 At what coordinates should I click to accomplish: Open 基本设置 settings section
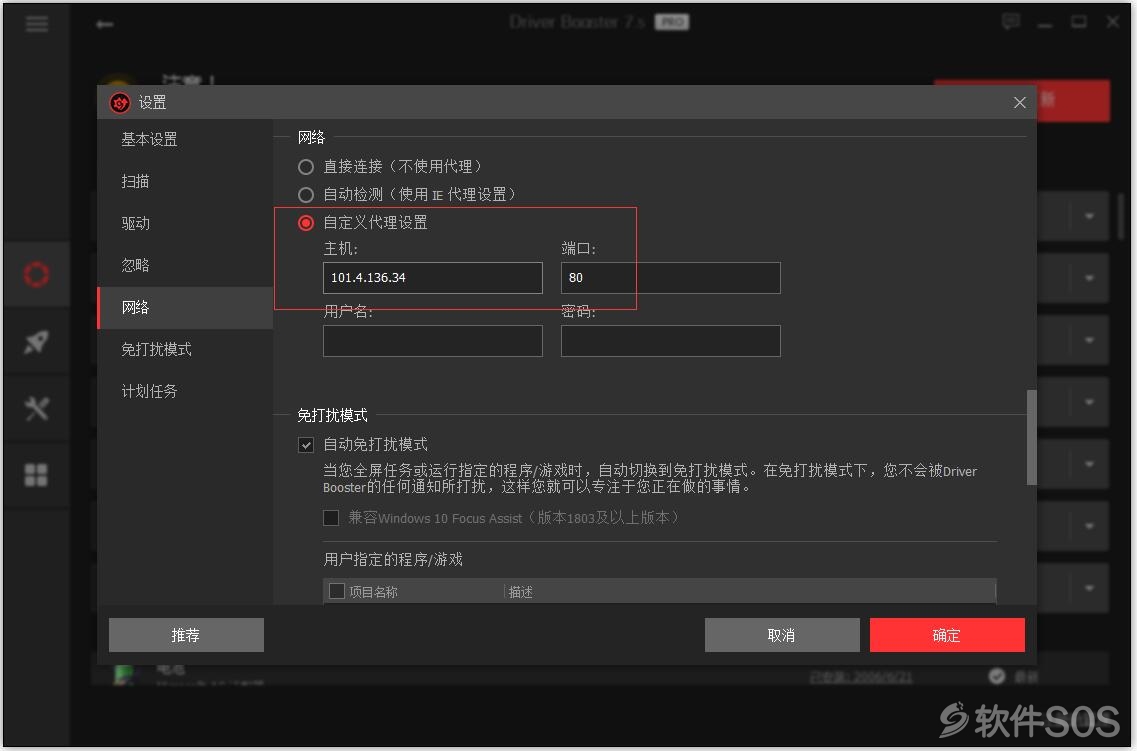click(x=185, y=139)
